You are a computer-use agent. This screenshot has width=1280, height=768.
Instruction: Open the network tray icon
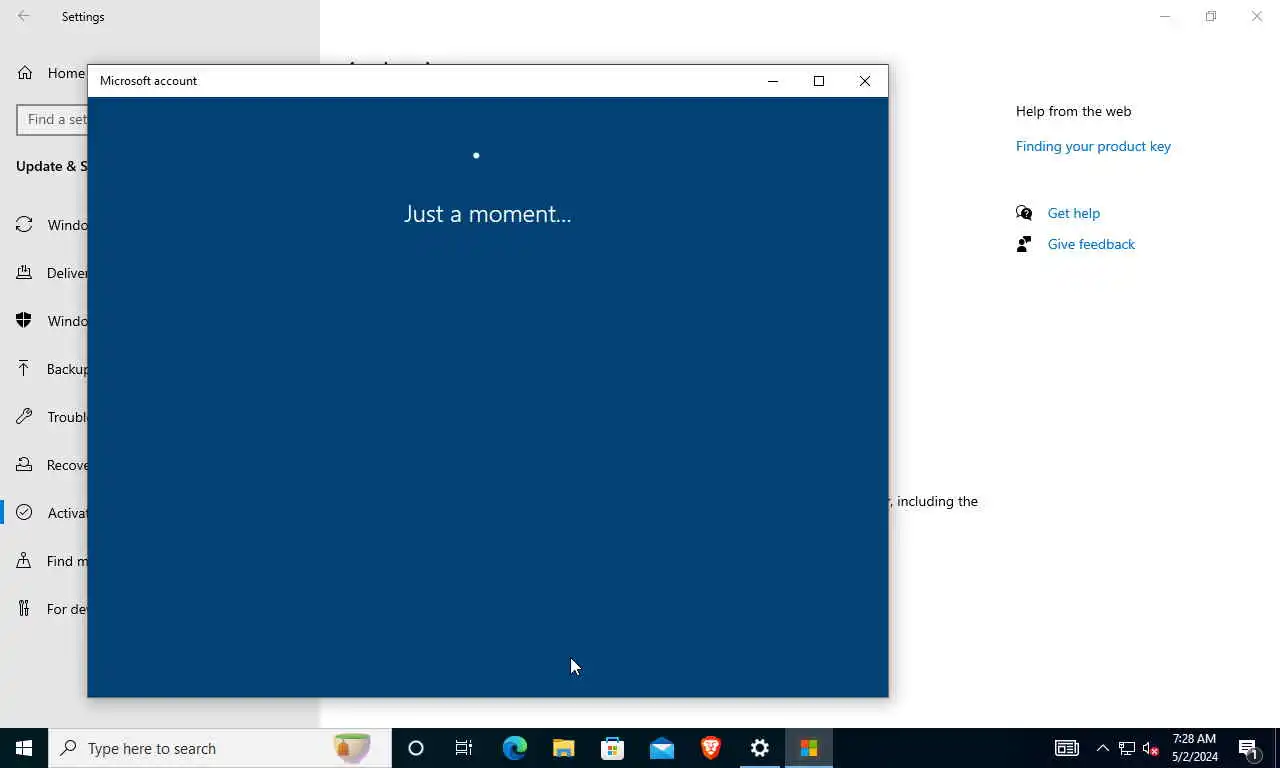pyautogui.click(x=1127, y=748)
